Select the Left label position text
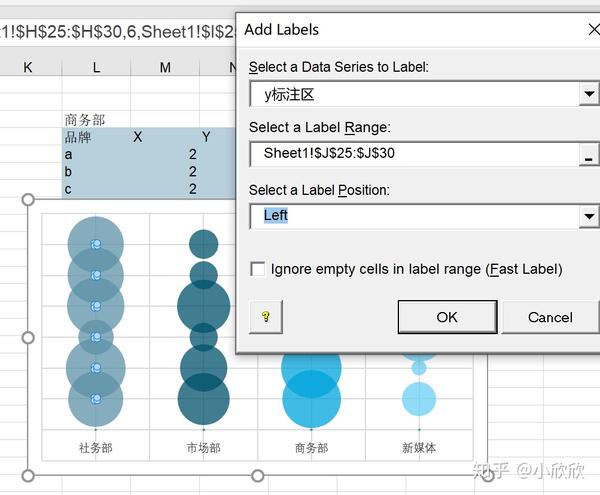The height and width of the screenshot is (495, 600). pyautogui.click(x=276, y=215)
